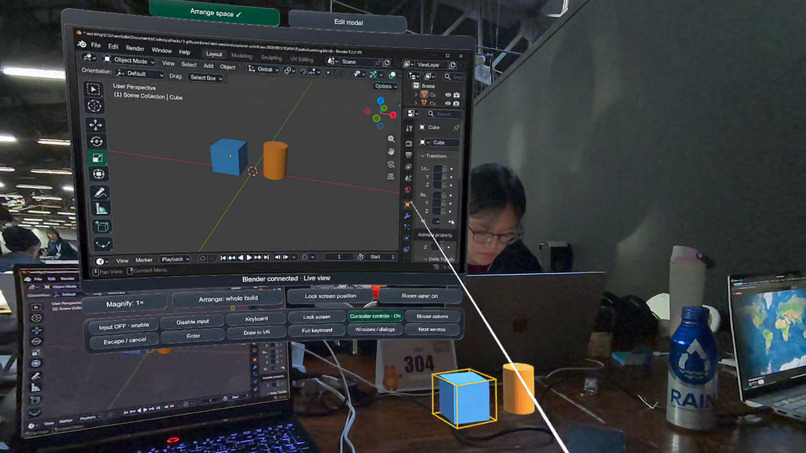The width and height of the screenshot is (806, 453).
Task: Open the Select Box drag dropdown
Action: [x=206, y=78]
